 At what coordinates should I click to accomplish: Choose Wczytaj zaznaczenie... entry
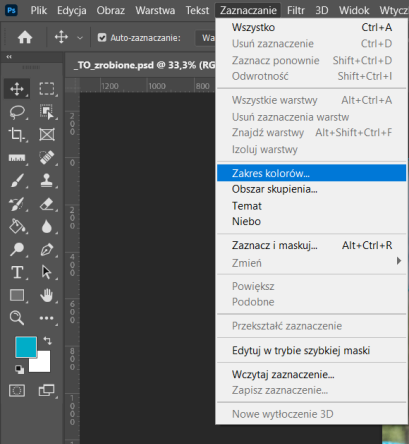(x=311, y=375)
